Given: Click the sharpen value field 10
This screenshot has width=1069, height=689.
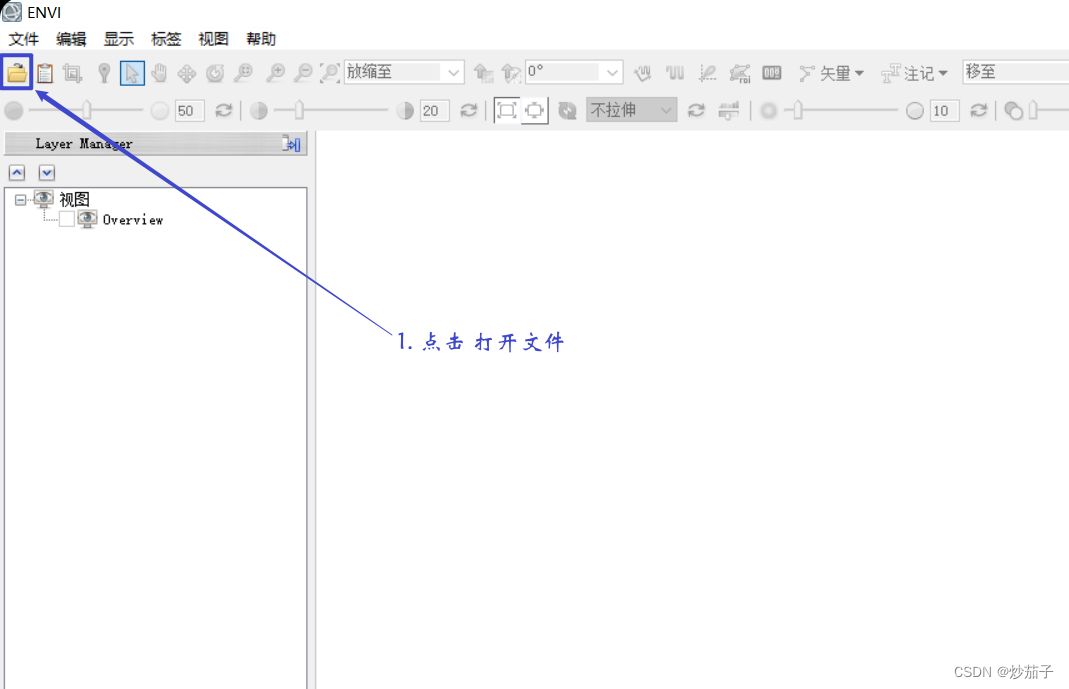Looking at the screenshot, I should pyautogui.click(x=944, y=110).
